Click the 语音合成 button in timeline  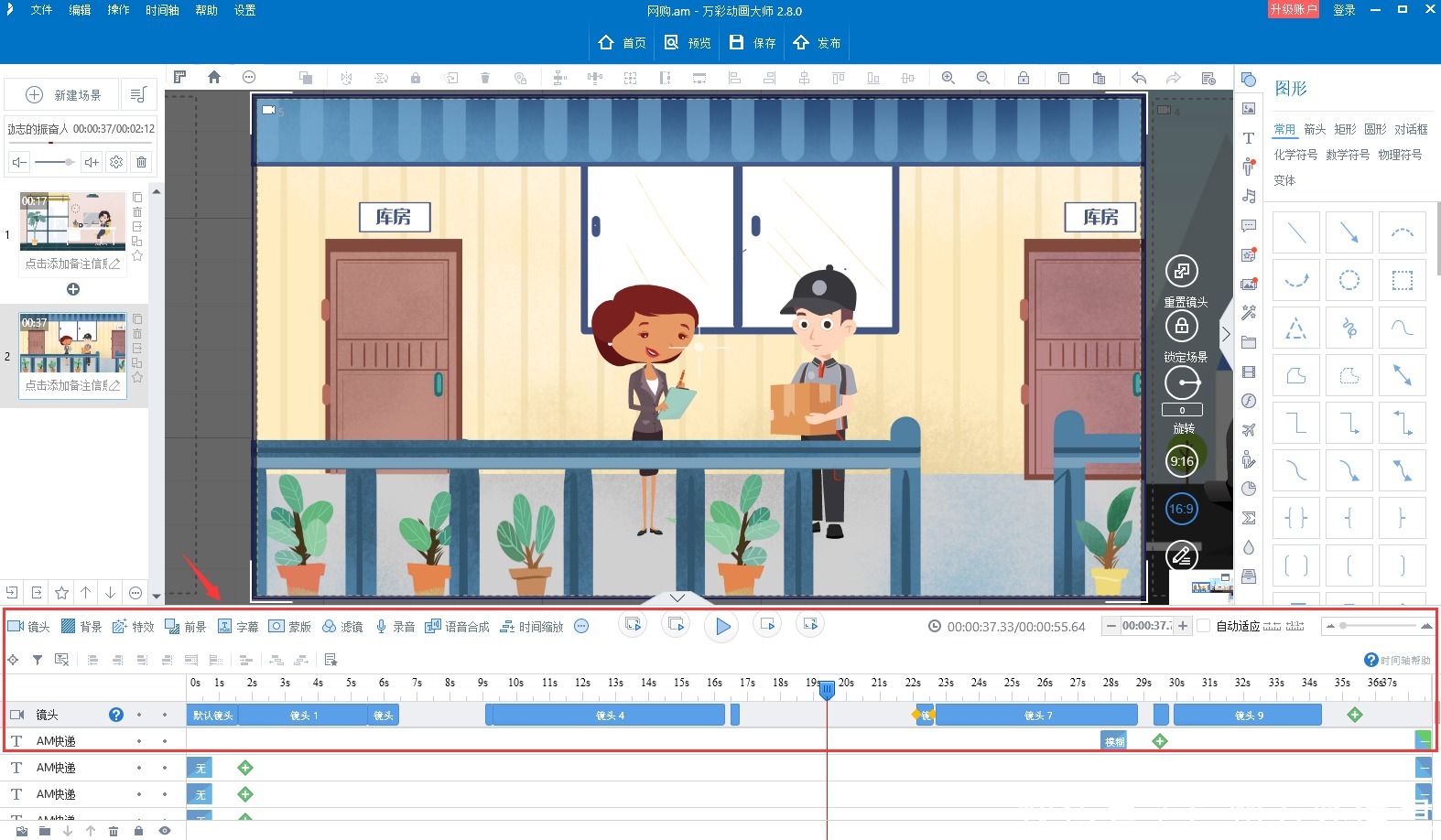coord(457,626)
